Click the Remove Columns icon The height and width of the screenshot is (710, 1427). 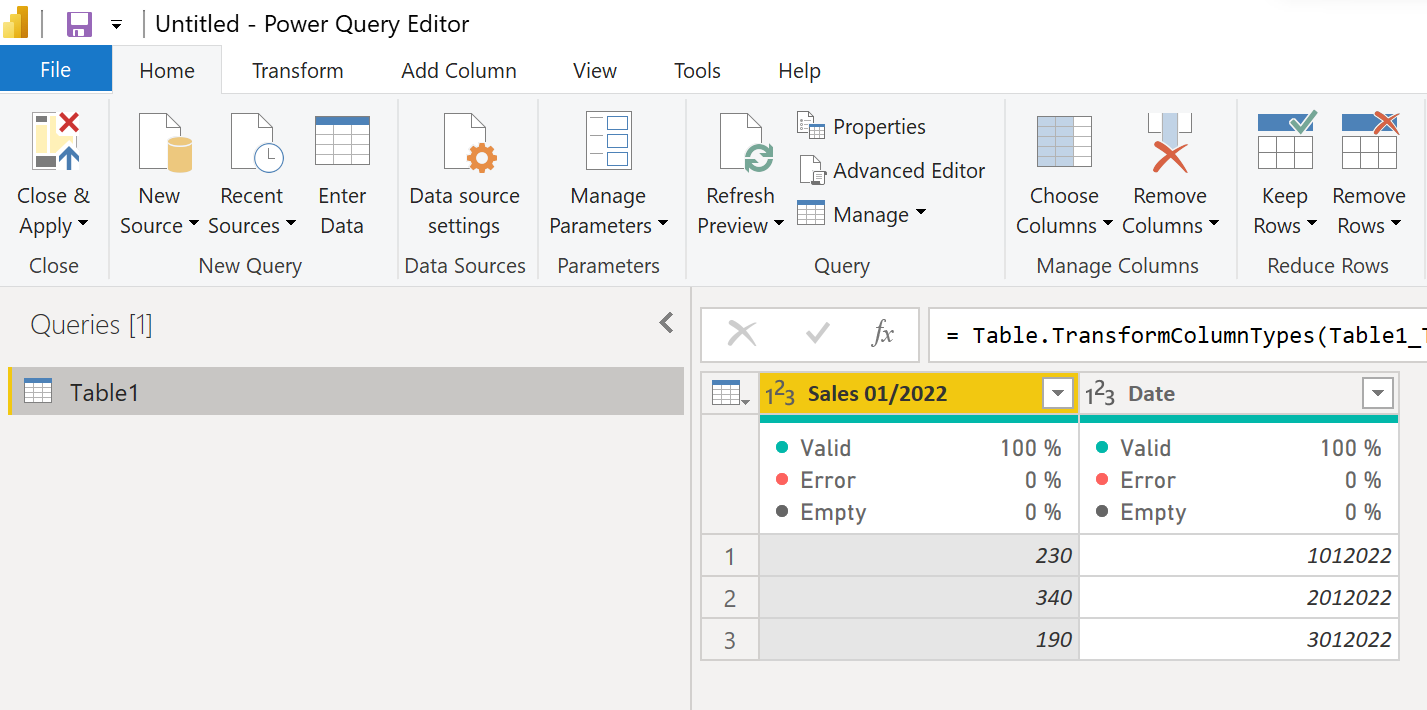point(1170,142)
